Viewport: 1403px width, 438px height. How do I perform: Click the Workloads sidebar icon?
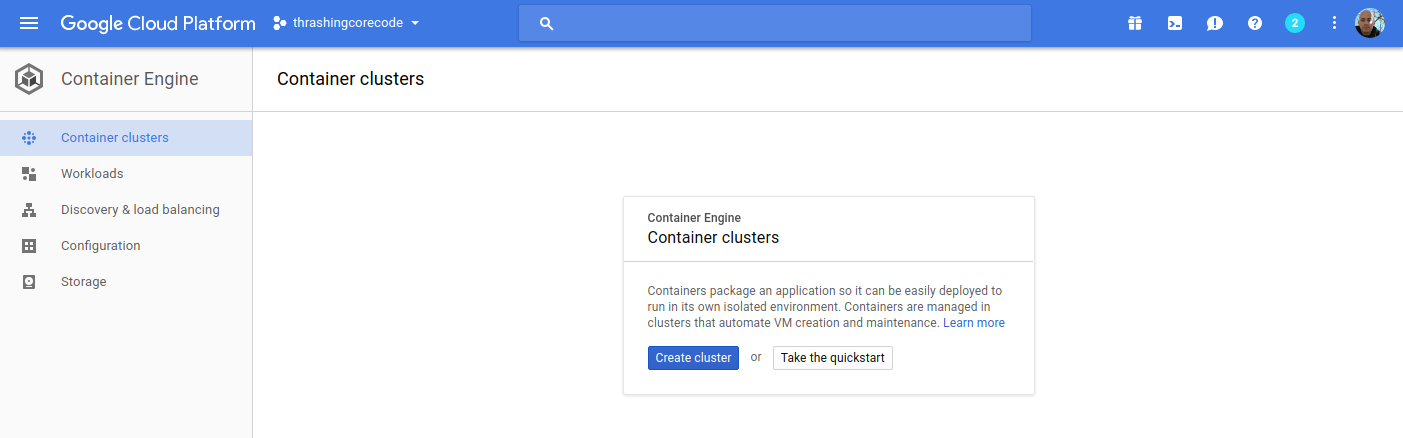[29, 174]
